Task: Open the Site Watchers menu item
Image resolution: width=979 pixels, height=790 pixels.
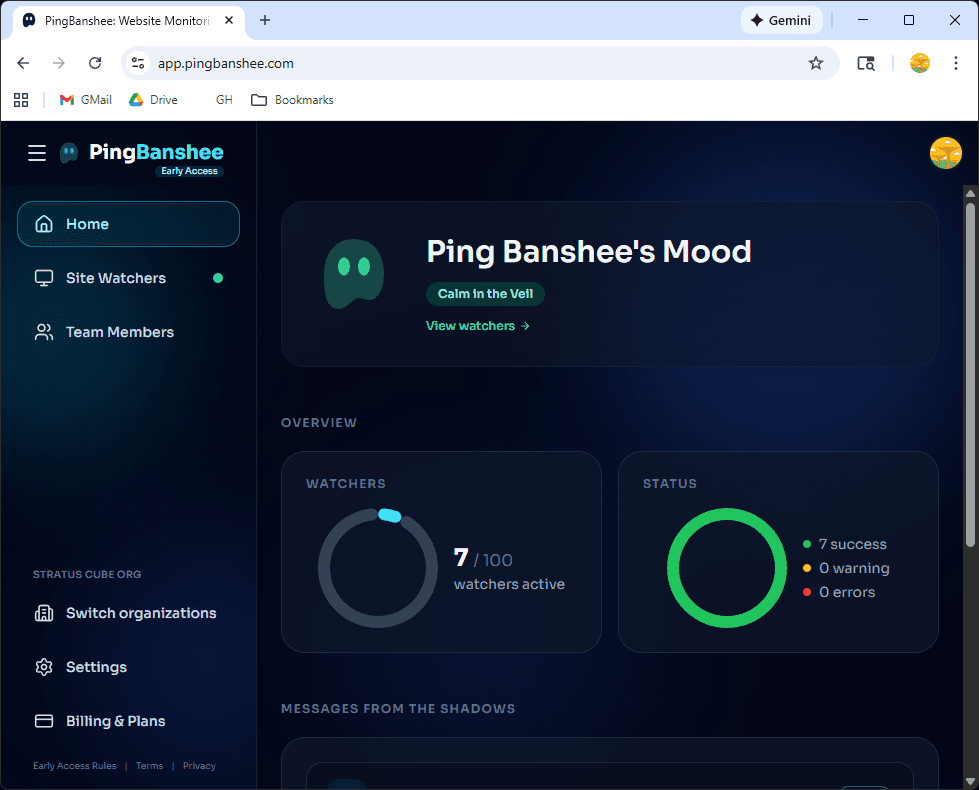Action: pos(116,278)
